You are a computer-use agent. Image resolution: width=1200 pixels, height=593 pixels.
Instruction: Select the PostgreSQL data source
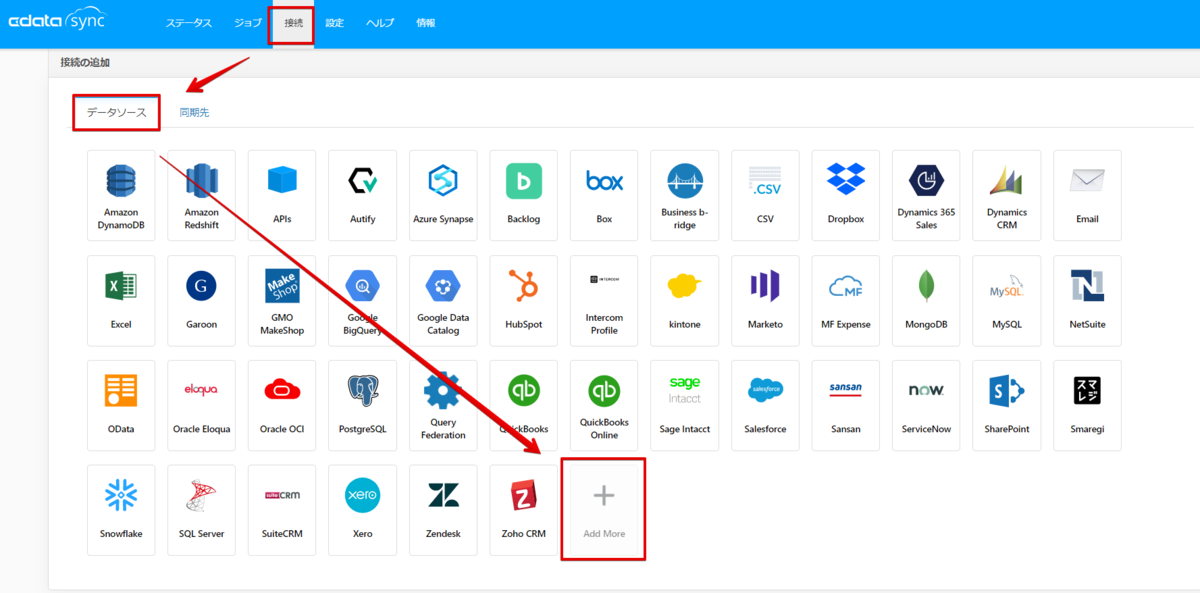click(362, 405)
